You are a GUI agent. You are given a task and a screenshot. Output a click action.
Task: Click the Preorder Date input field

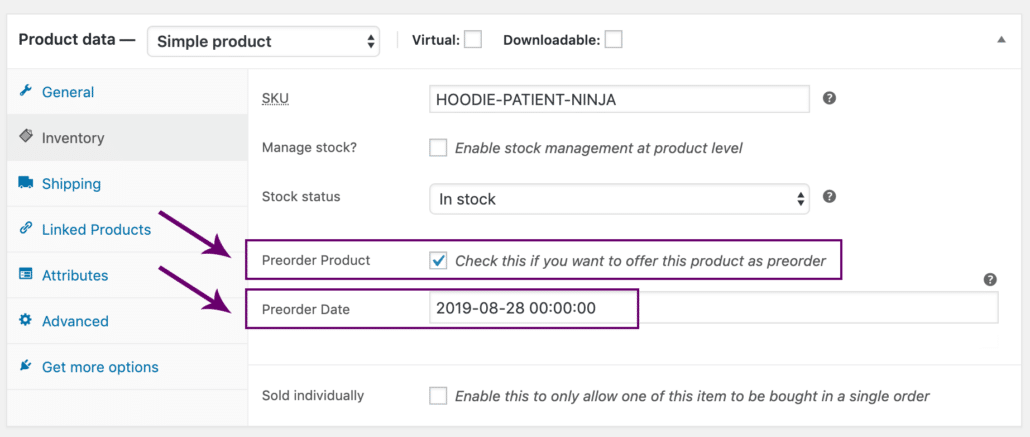(x=714, y=308)
